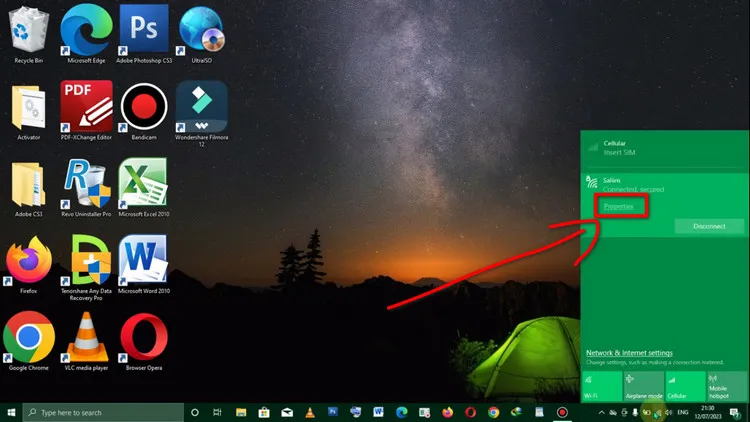Image resolution: width=750 pixels, height=422 pixels.
Task: Click the Word icon on the taskbar
Action: (378, 412)
